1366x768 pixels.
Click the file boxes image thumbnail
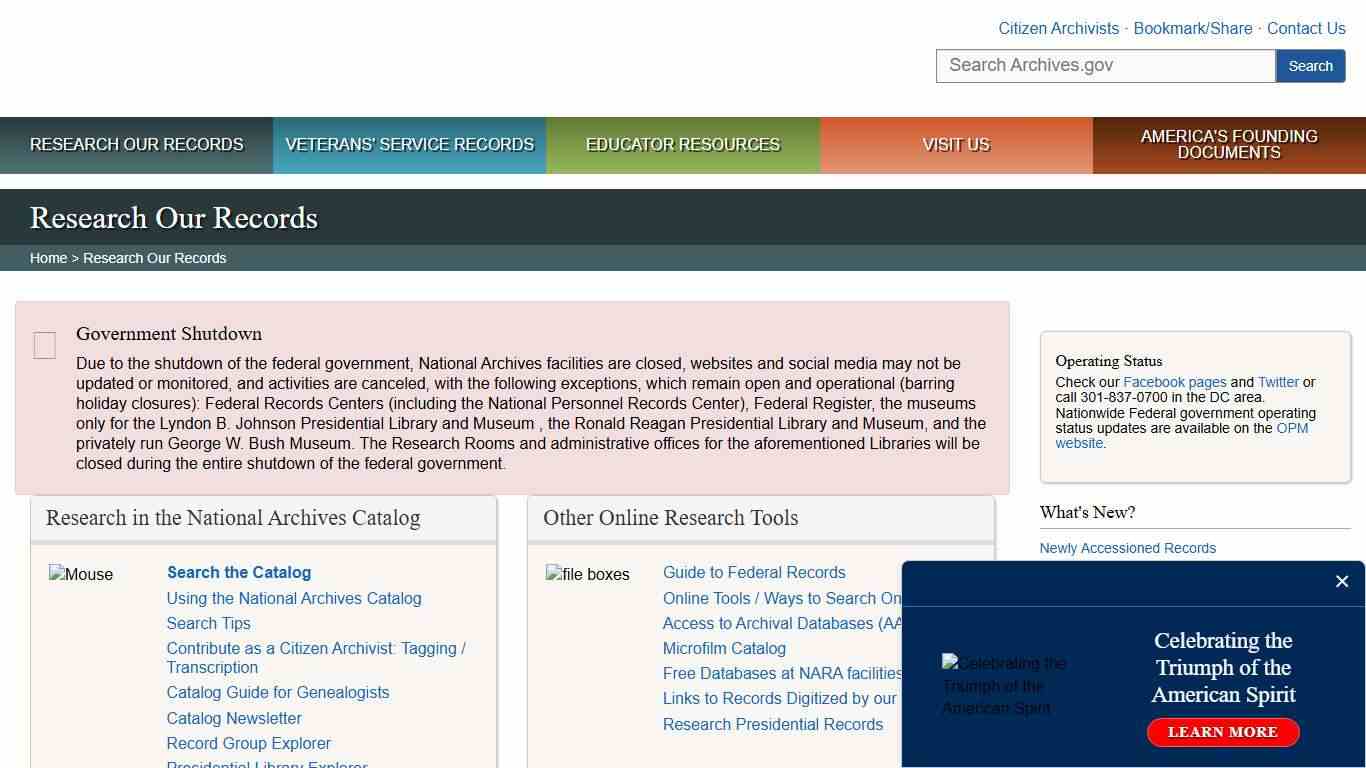(588, 574)
